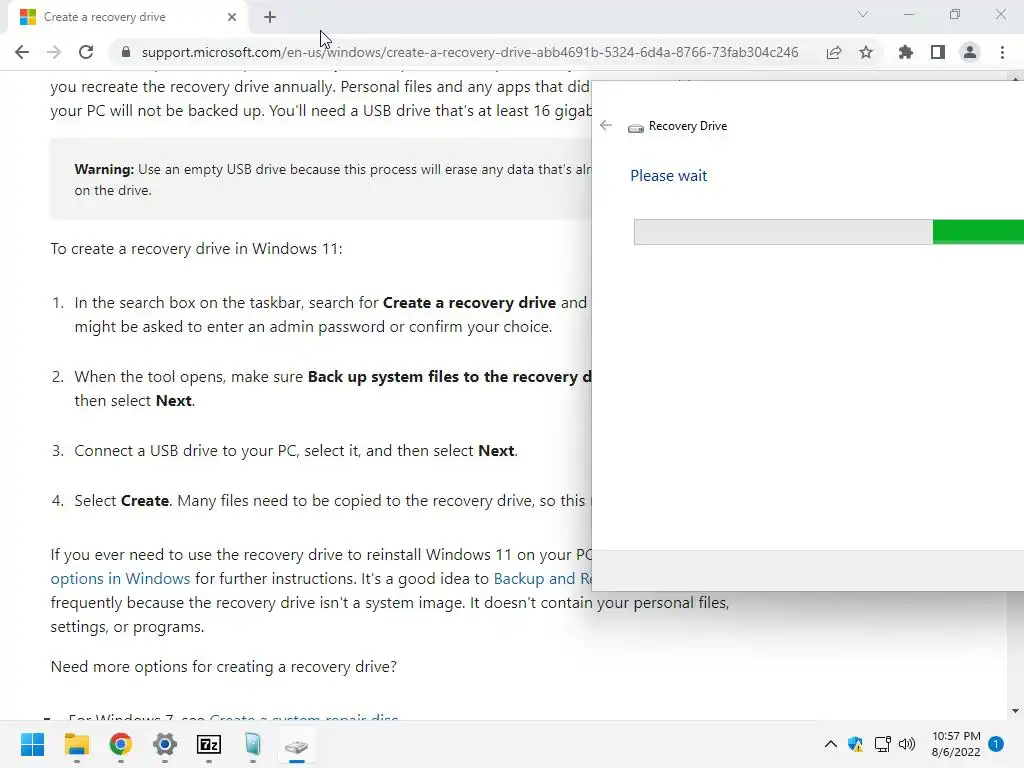Select the 'Create a recovery drive' tab
Image resolution: width=1024 pixels, height=768 pixels.
coord(127,17)
